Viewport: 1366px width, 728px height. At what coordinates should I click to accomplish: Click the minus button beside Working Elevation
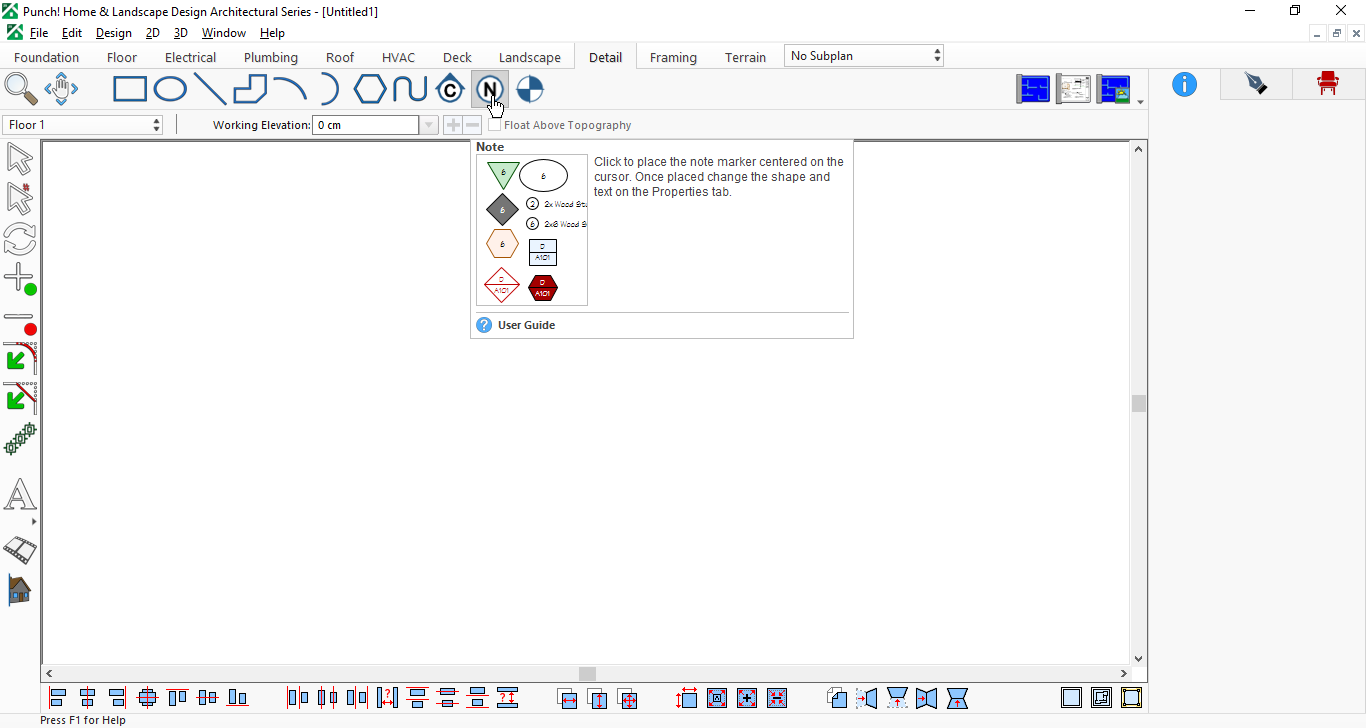click(x=472, y=125)
